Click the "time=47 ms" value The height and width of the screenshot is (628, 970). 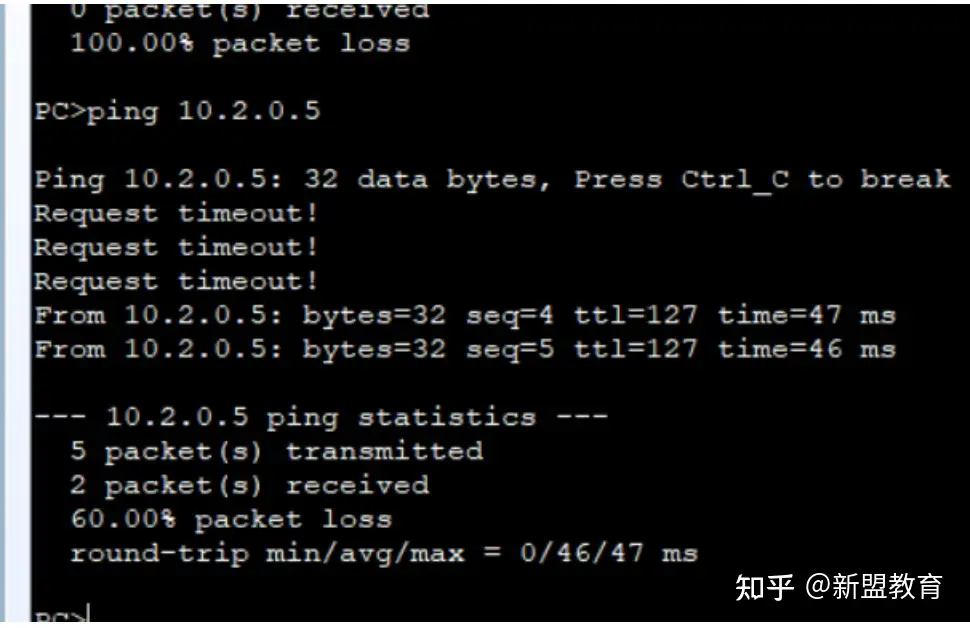tap(805, 316)
